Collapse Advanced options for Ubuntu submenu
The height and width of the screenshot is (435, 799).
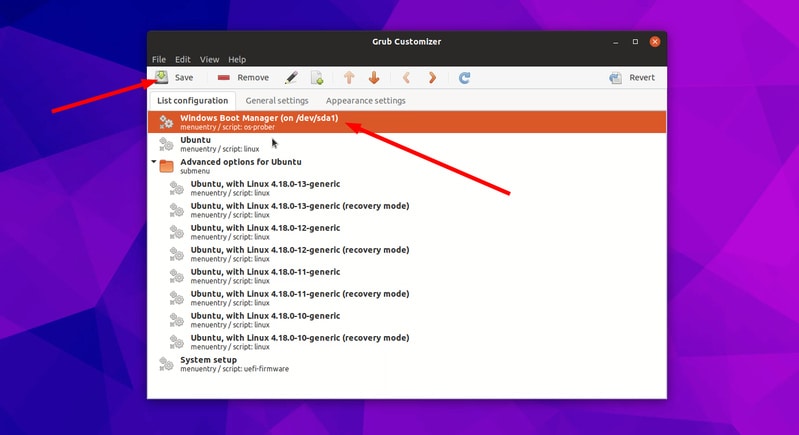click(x=154, y=161)
